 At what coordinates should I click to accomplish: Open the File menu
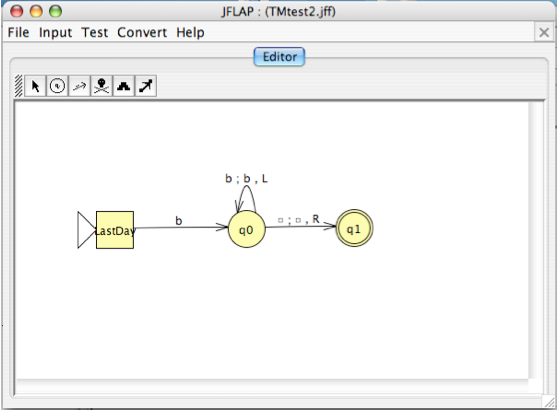[x=19, y=32]
